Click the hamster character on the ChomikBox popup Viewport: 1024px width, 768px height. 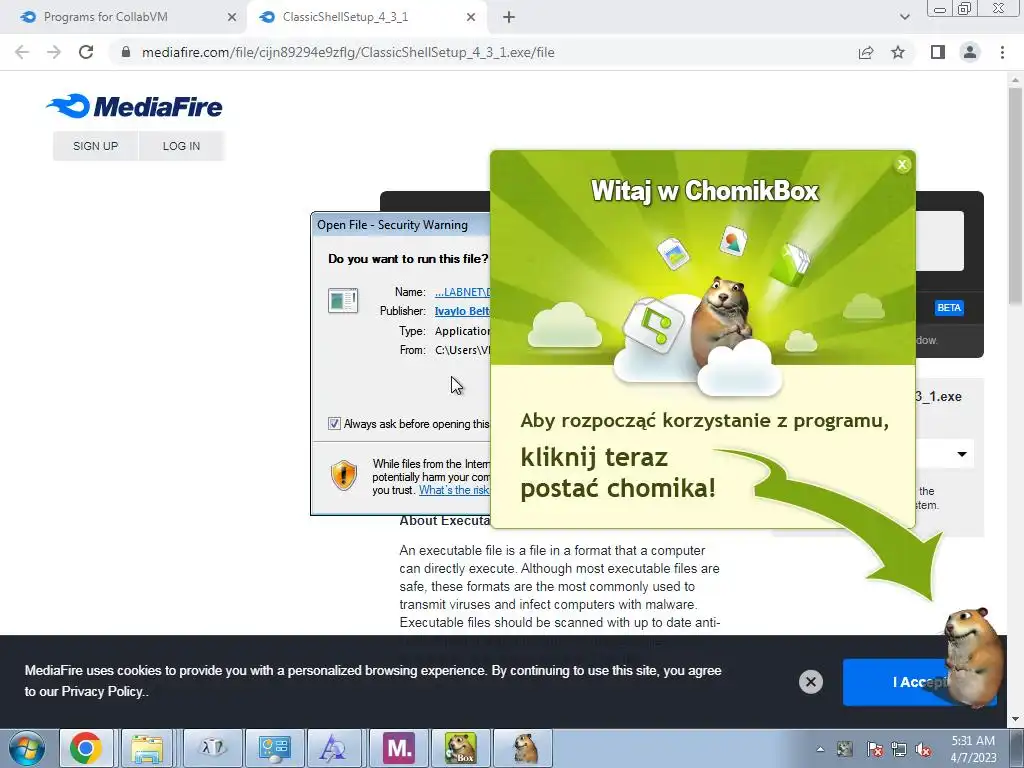click(724, 320)
